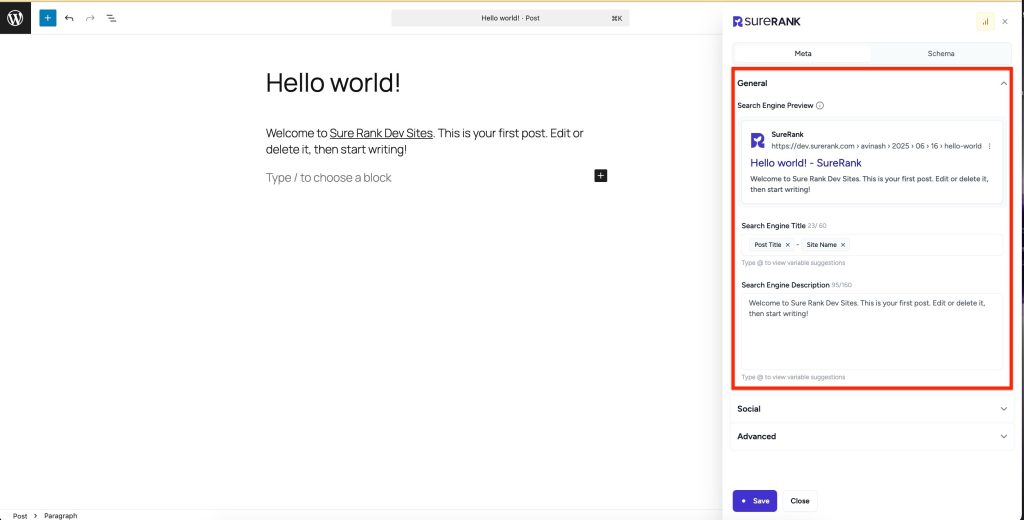Image resolution: width=1024 pixels, height=520 pixels.
Task: Remove the Post Title variable tag
Action: (788, 245)
